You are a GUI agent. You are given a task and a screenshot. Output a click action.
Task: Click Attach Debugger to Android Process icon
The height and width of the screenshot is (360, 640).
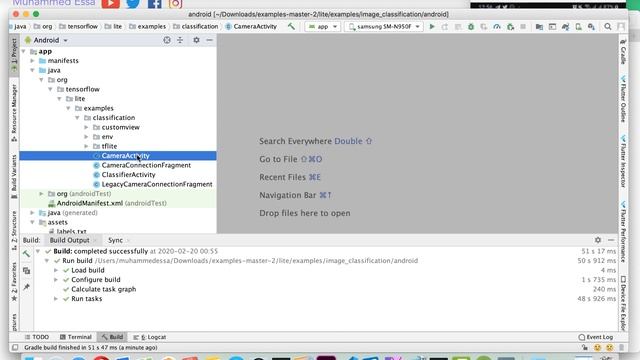[510, 27]
